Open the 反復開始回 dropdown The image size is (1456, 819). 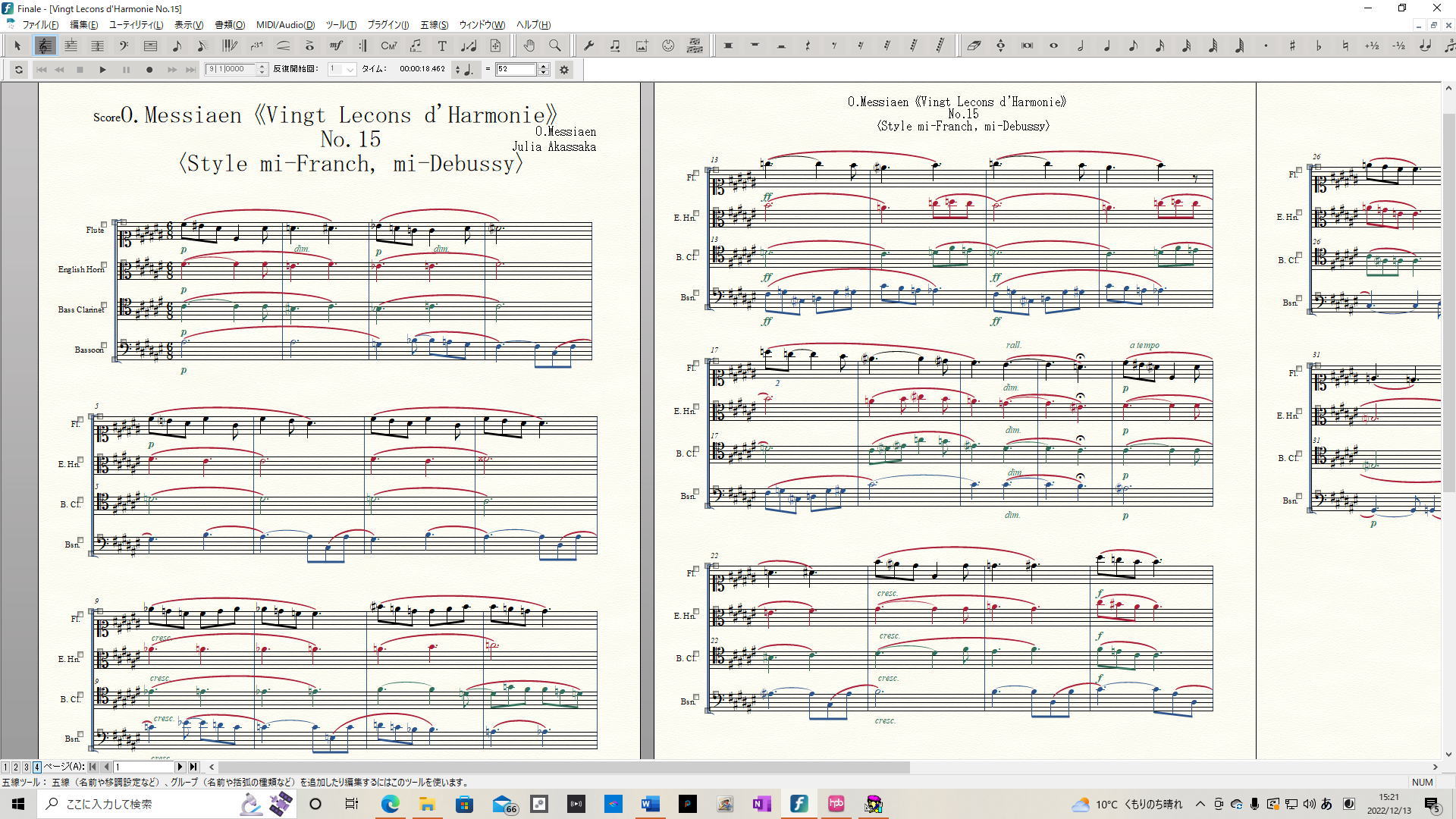click(342, 69)
